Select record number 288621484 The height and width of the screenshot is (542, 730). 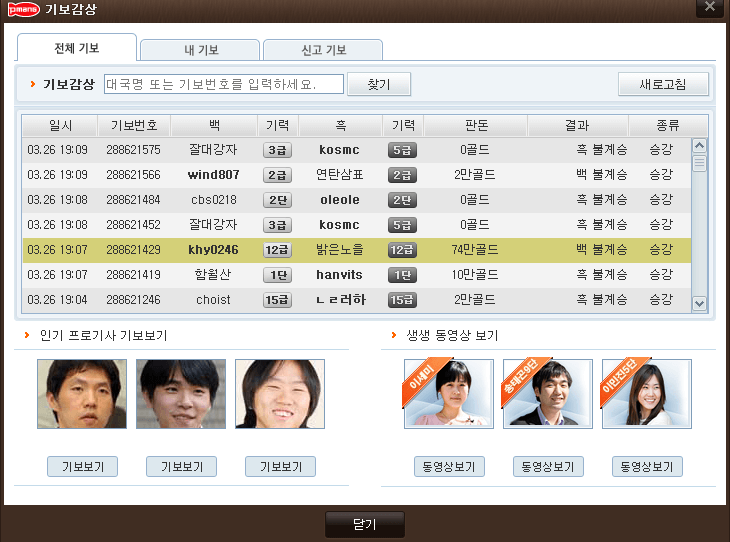coord(357,200)
